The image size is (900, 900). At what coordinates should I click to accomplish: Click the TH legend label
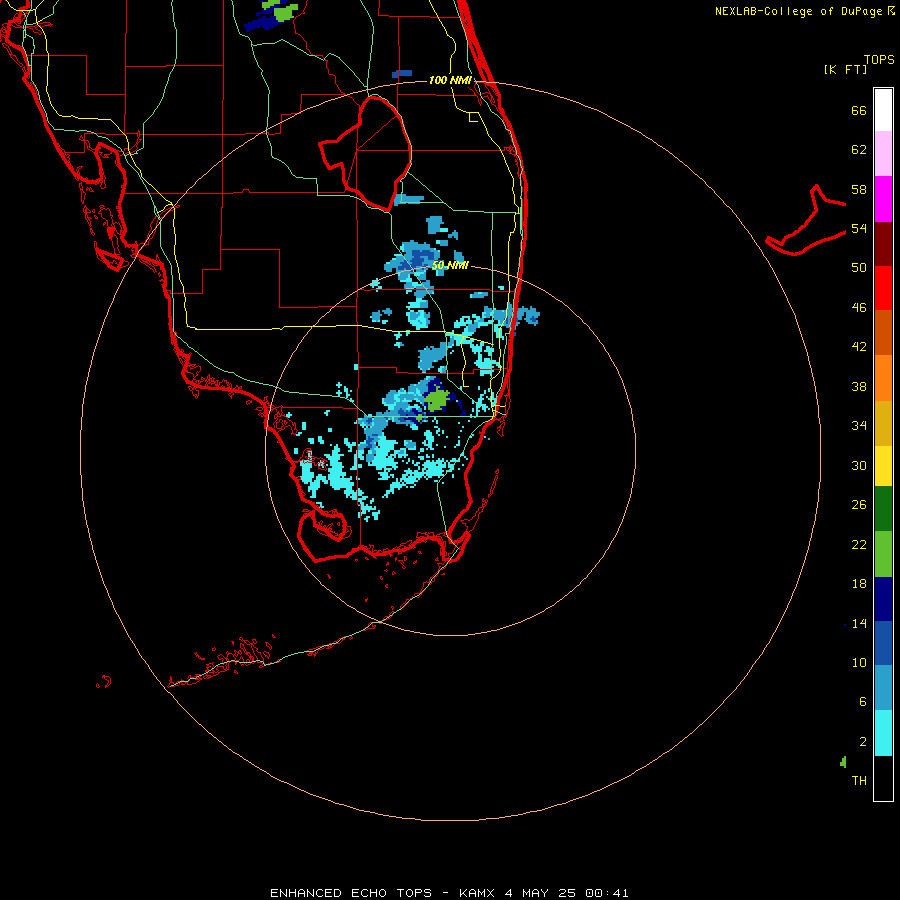click(859, 780)
